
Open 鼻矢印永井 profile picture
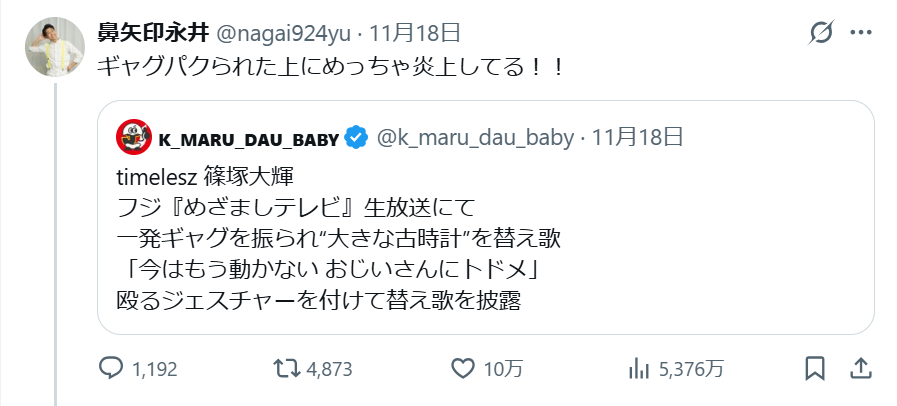[x=55, y=47]
